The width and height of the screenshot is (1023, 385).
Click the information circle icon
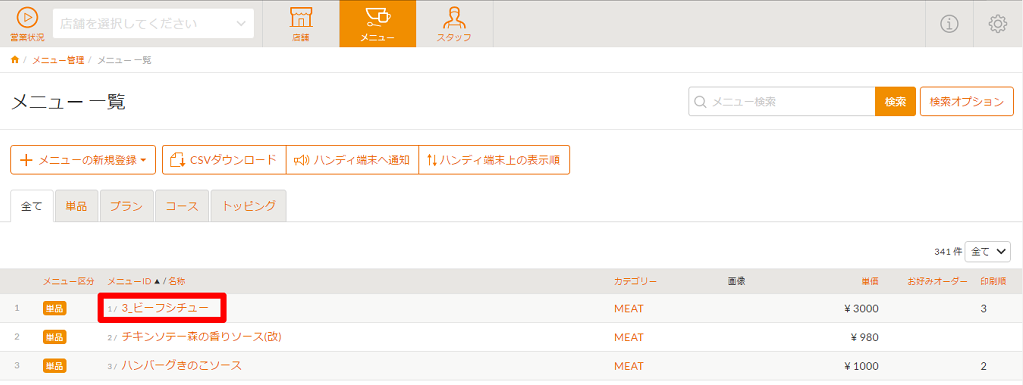click(949, 24)
